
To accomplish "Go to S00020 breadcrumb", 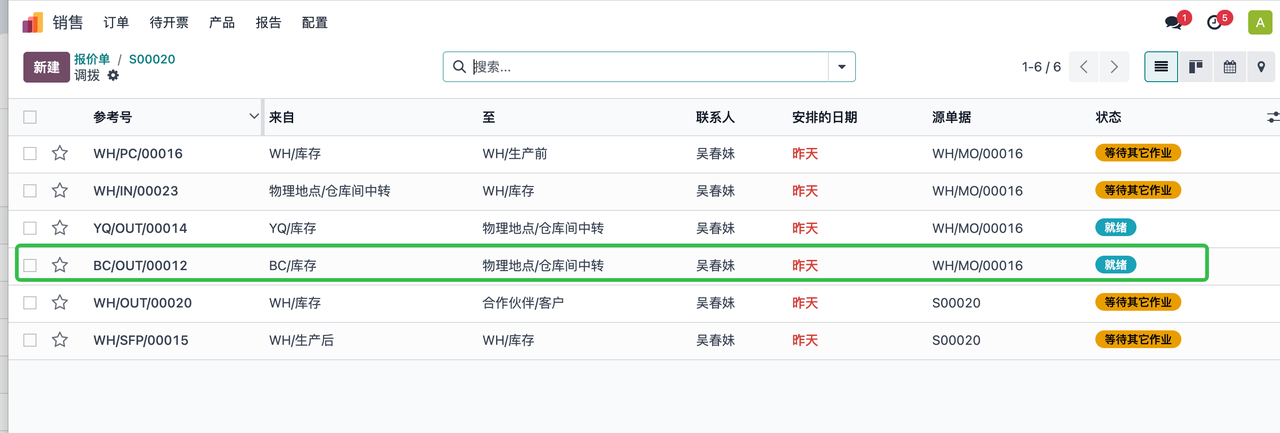I will (x=152, y=59).
